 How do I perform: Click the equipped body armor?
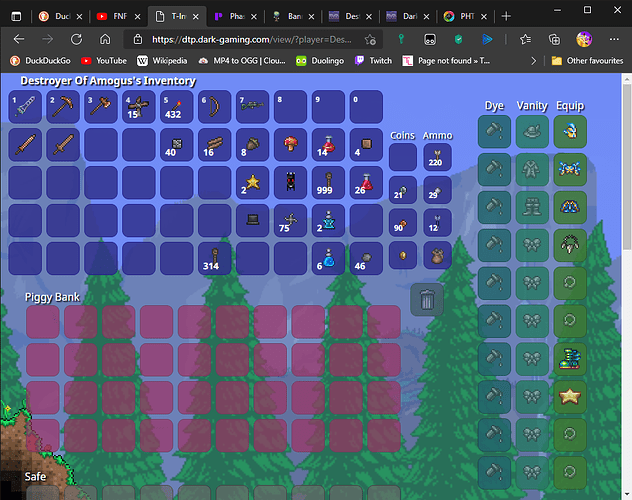[570, 170]
